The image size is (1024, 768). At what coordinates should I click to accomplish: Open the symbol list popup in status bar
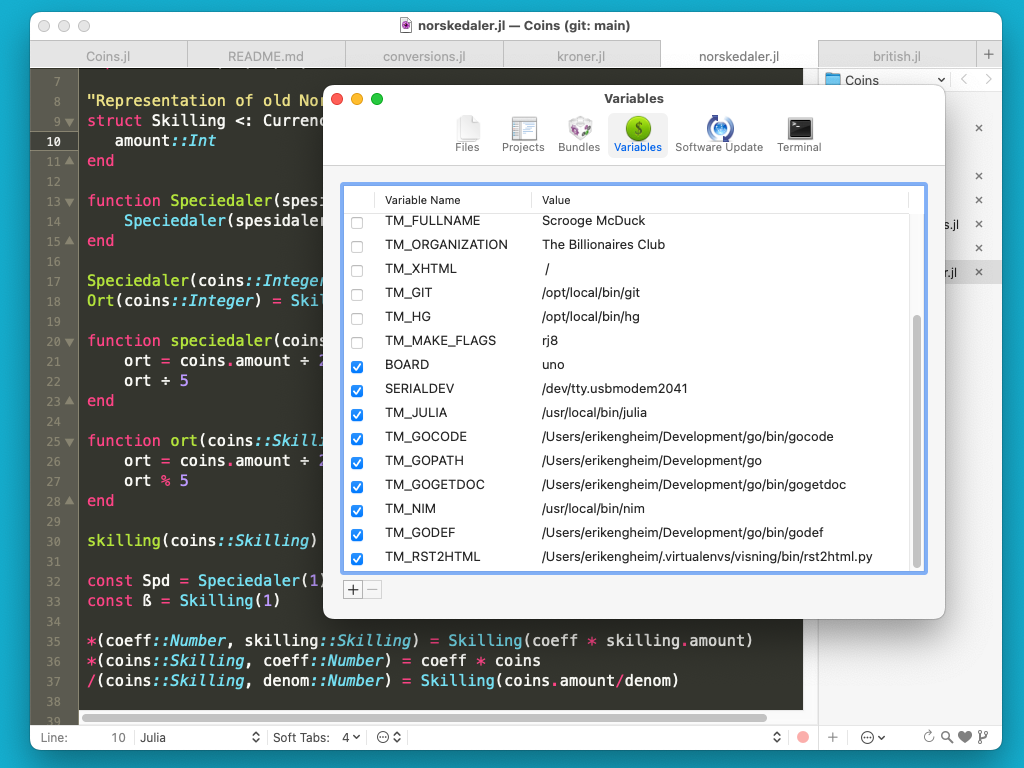tap(776, 737)
